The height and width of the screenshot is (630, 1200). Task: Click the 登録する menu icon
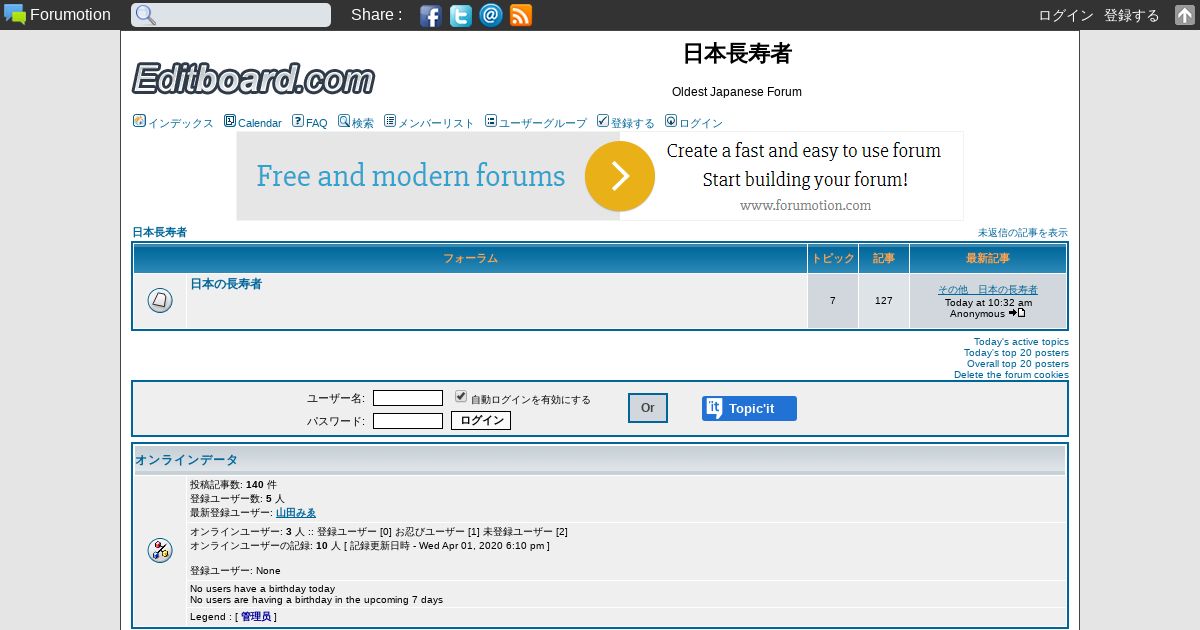(x=603, y=121)
